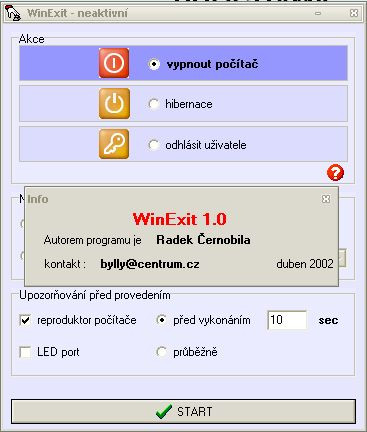The width and height of the screenshot is (367, 432).
Task: Choose the 'průběžně' radio option
Action: pos(162,352)
